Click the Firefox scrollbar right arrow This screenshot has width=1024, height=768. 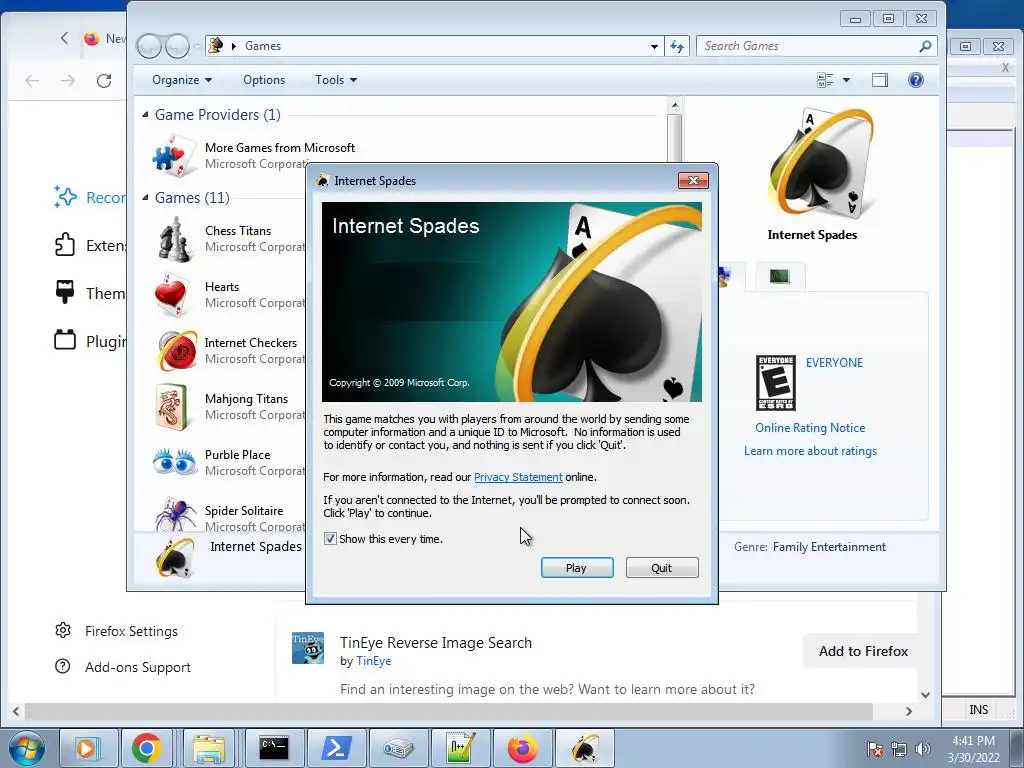tap(908, 711)
